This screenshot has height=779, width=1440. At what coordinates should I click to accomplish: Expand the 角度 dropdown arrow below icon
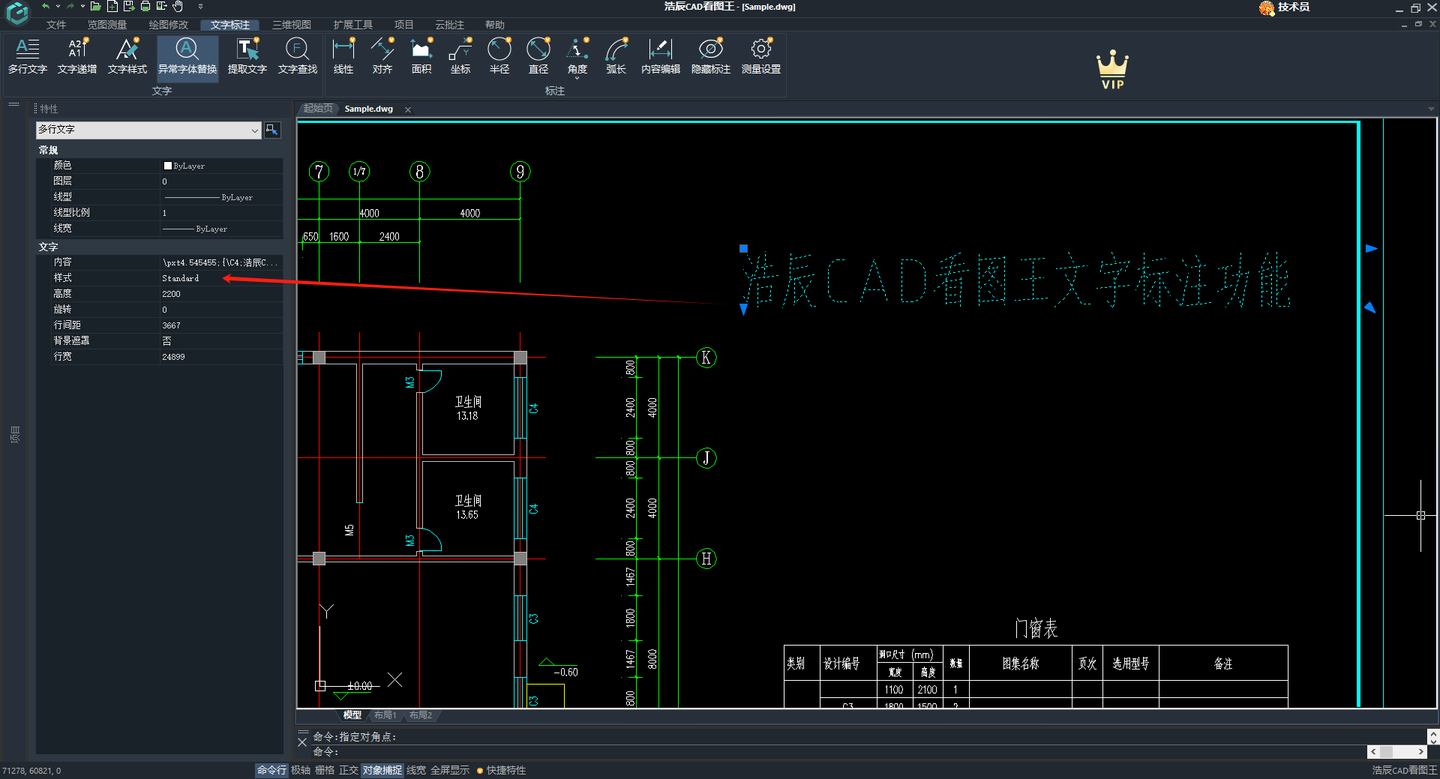[x=577, y=78]
